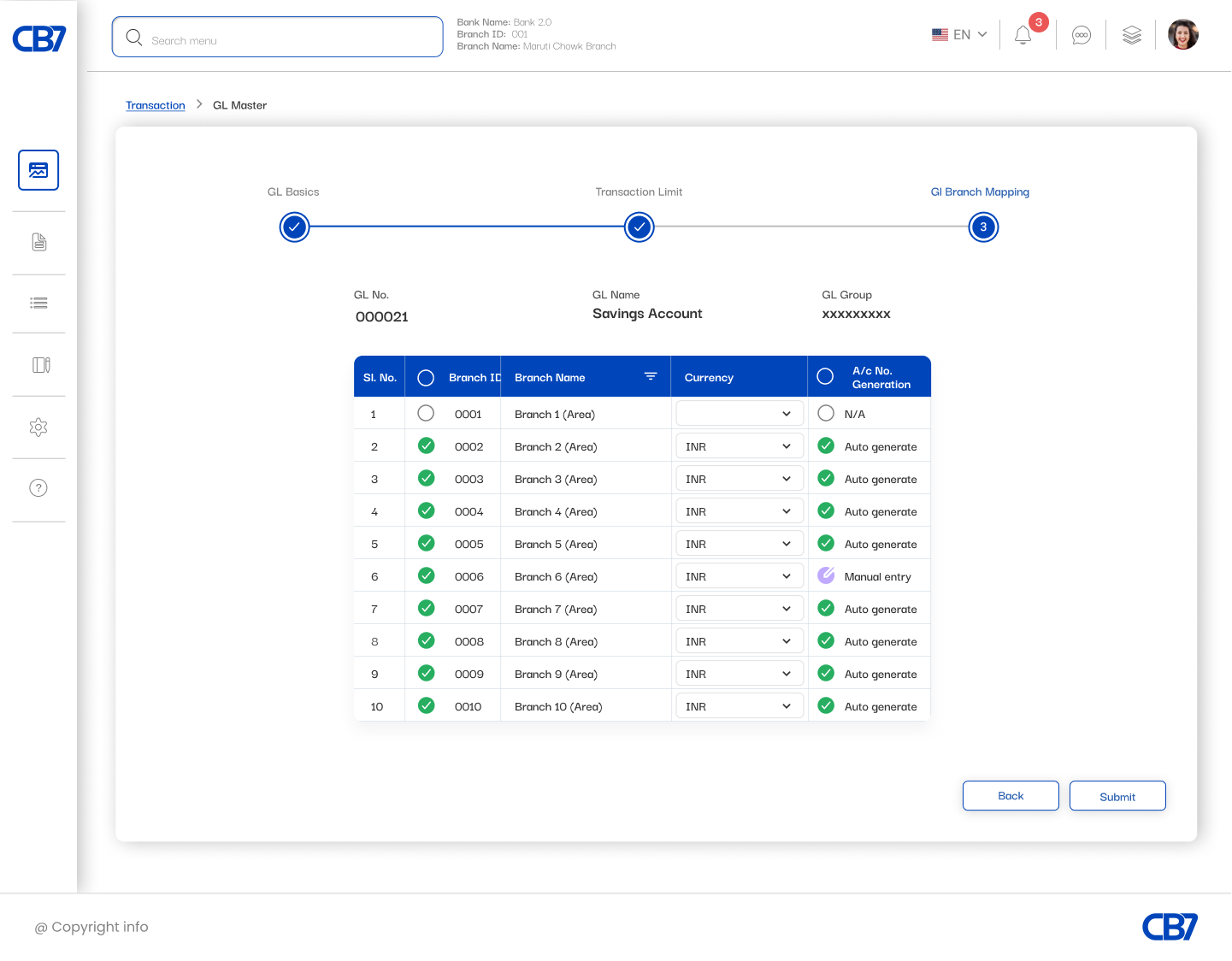Click Savings Account GL name
The height and width of the screenshot is (961, 1232).
click(x=647, y=314)
